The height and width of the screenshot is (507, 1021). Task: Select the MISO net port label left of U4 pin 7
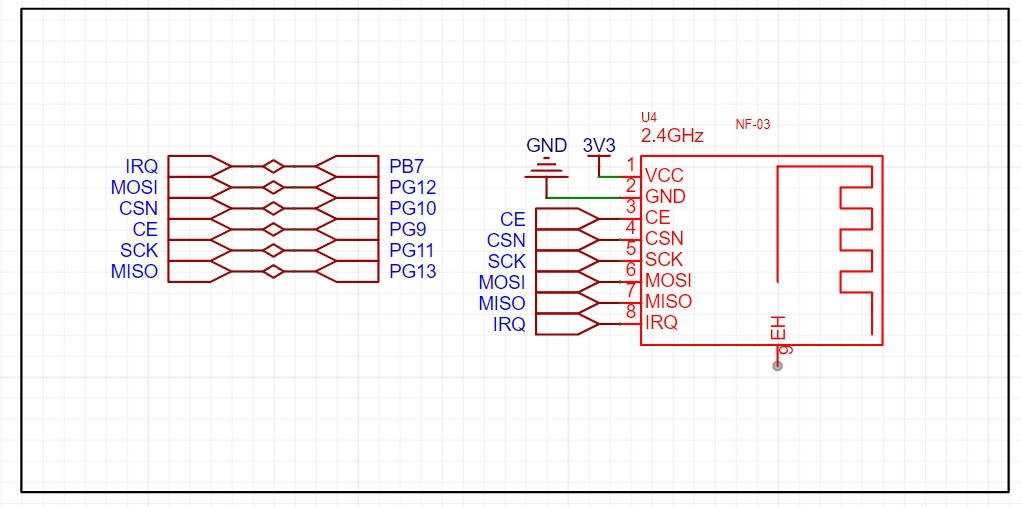[x=502, y=303]
